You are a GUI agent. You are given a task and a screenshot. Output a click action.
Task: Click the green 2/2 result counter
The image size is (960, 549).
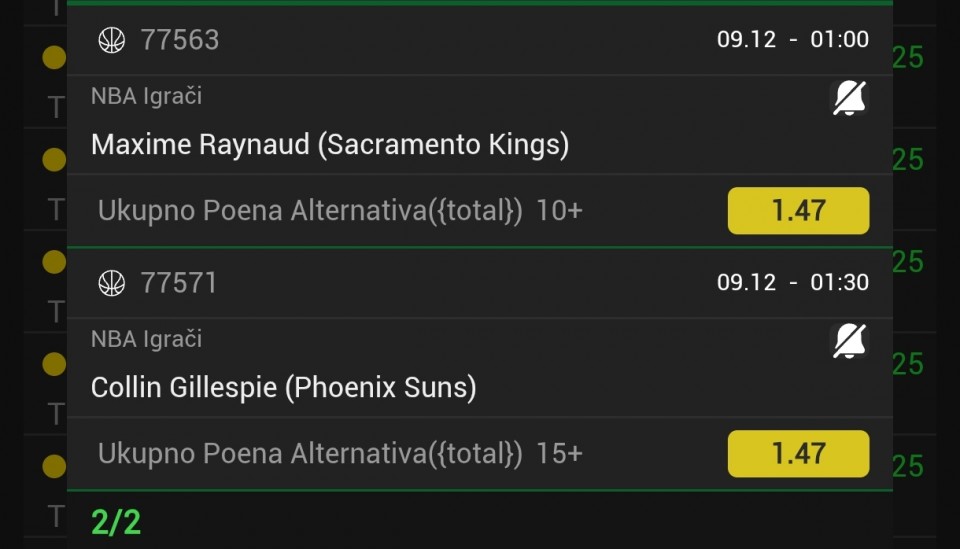[116, 521]
